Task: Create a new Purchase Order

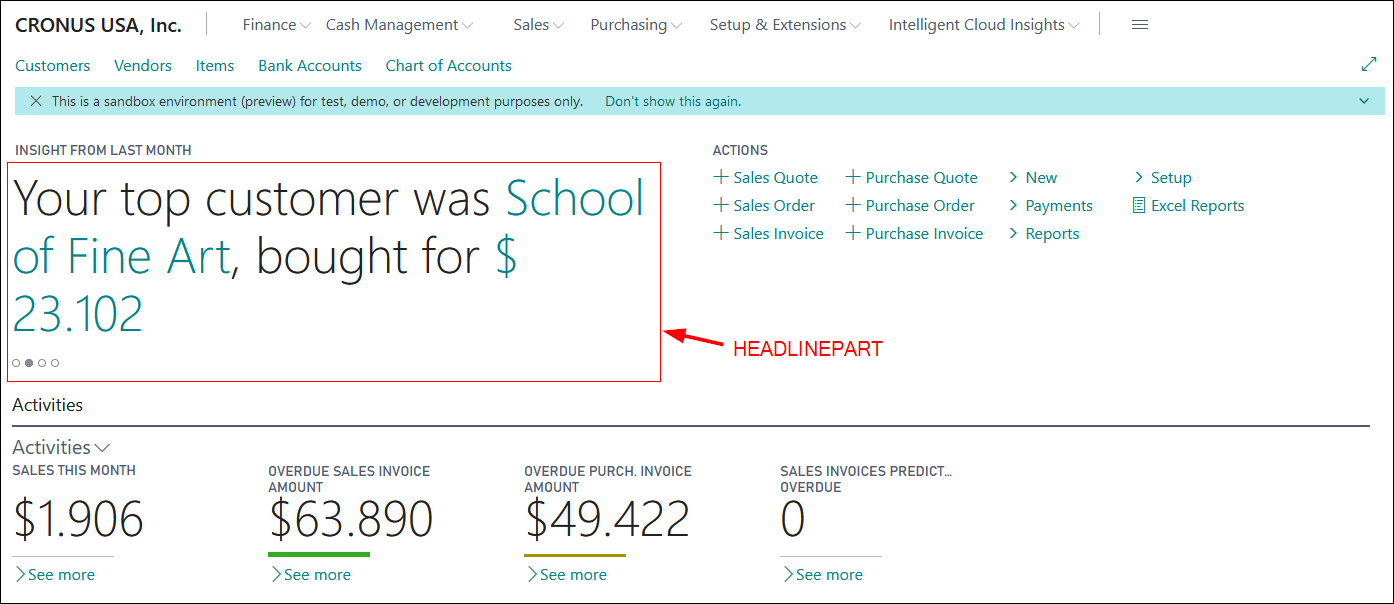Action: tap(920, 205)
